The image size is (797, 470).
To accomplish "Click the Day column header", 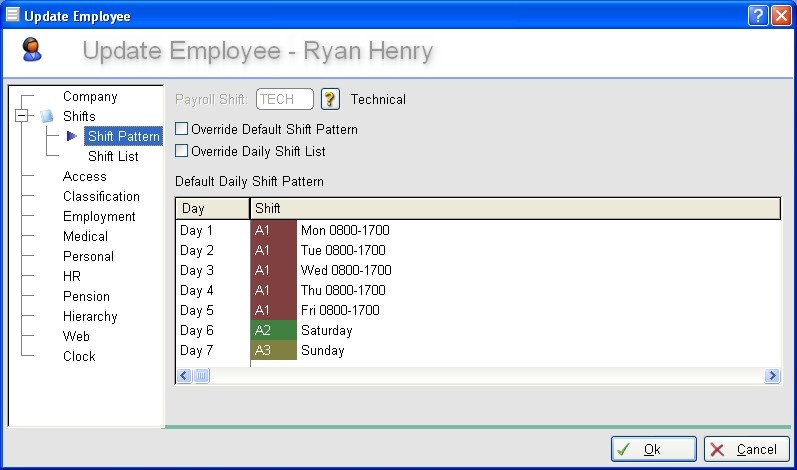I will [x=212, y=208].
